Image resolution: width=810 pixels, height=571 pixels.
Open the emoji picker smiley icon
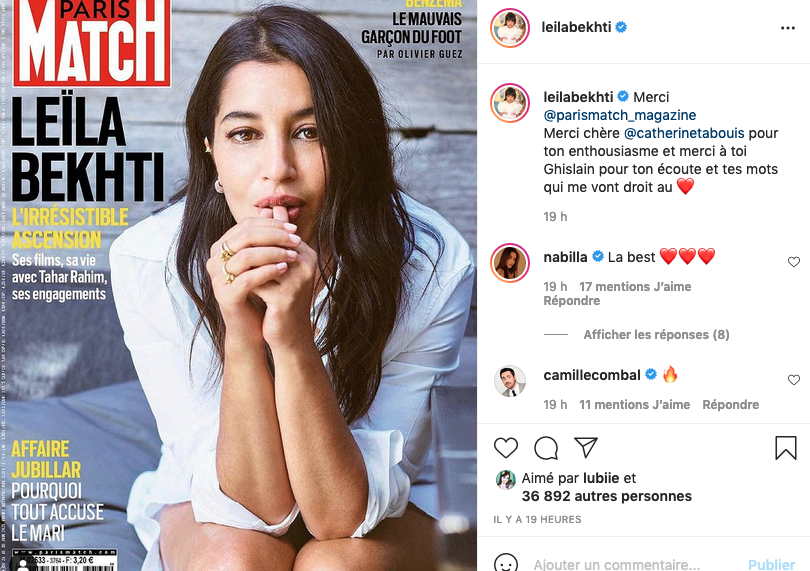[506, 563]
